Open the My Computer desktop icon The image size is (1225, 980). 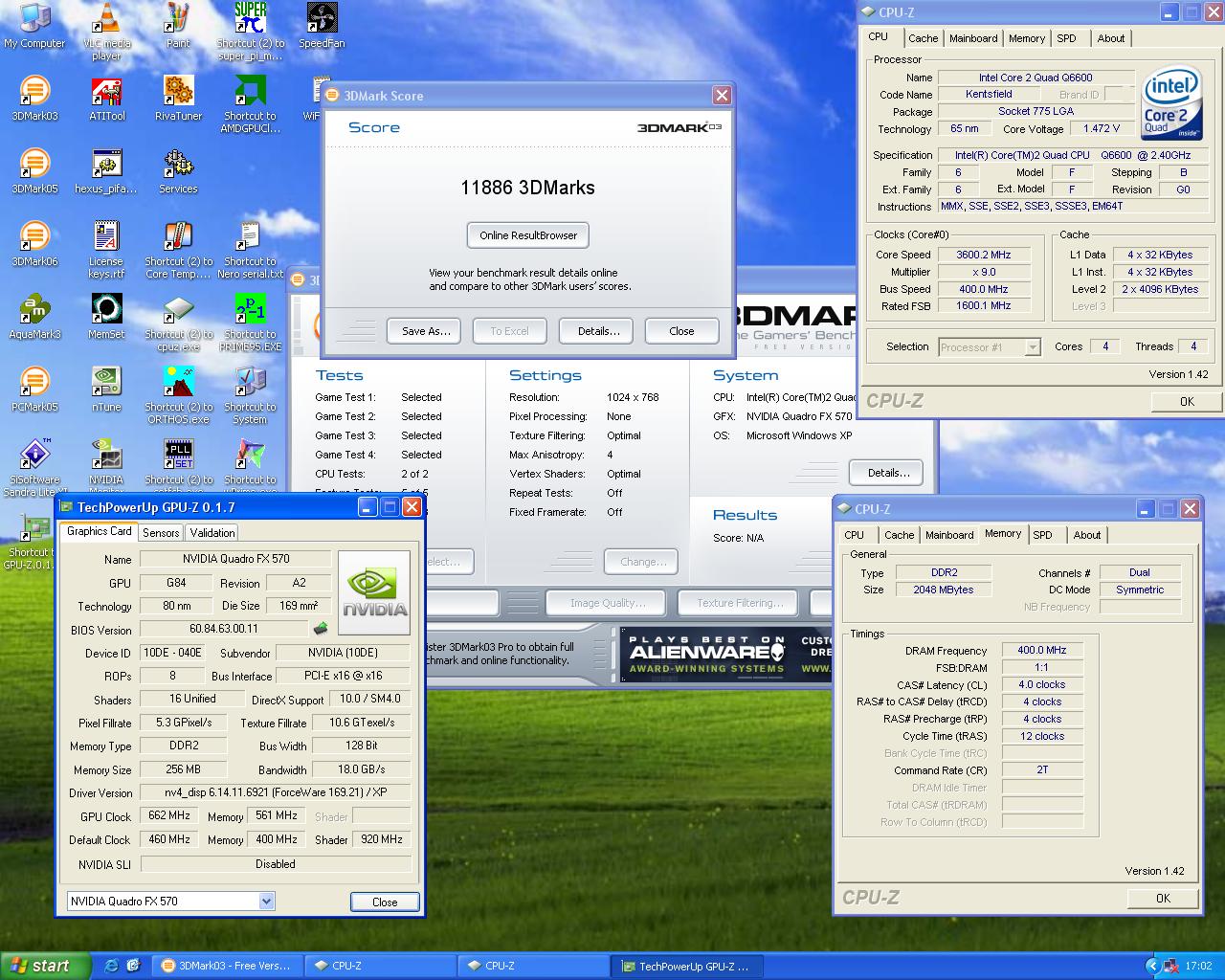pyautogui.click(x=34, y=26)
